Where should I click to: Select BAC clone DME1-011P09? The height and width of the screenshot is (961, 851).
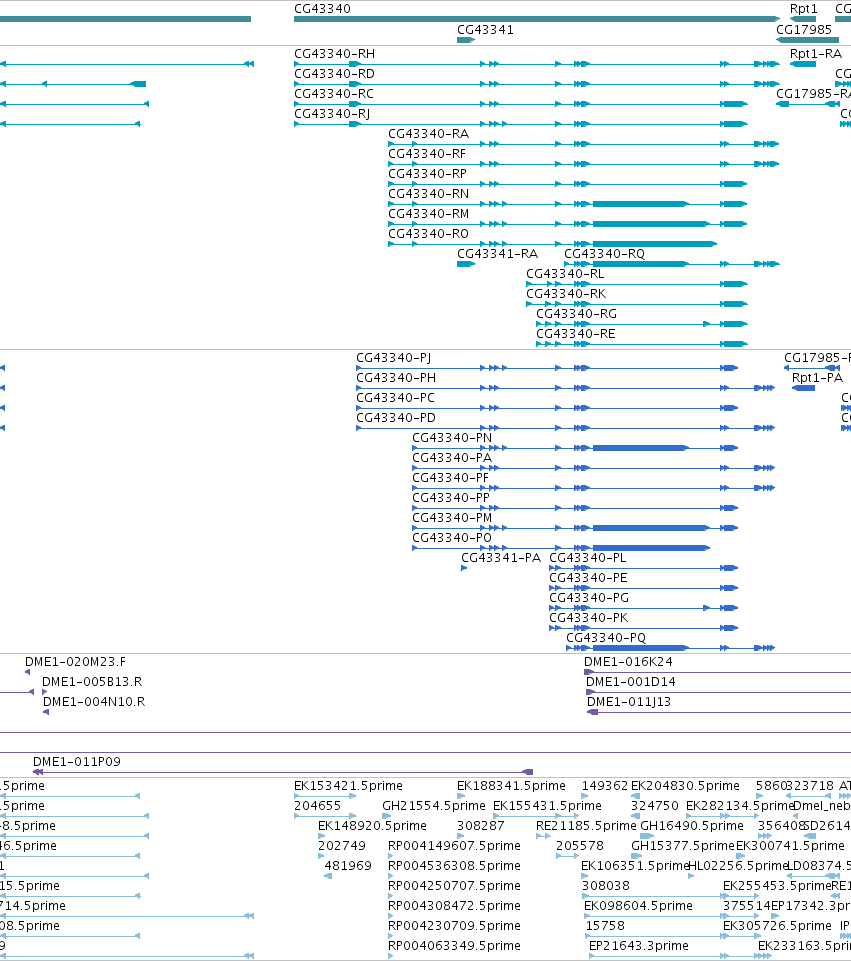pos(77,761)
